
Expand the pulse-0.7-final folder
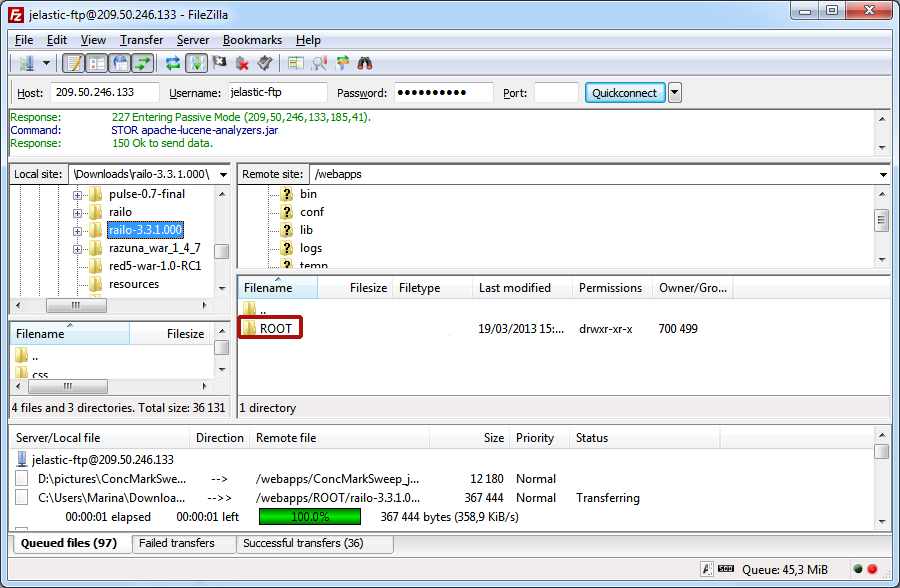pyautogui.click(x=77, y=195)
